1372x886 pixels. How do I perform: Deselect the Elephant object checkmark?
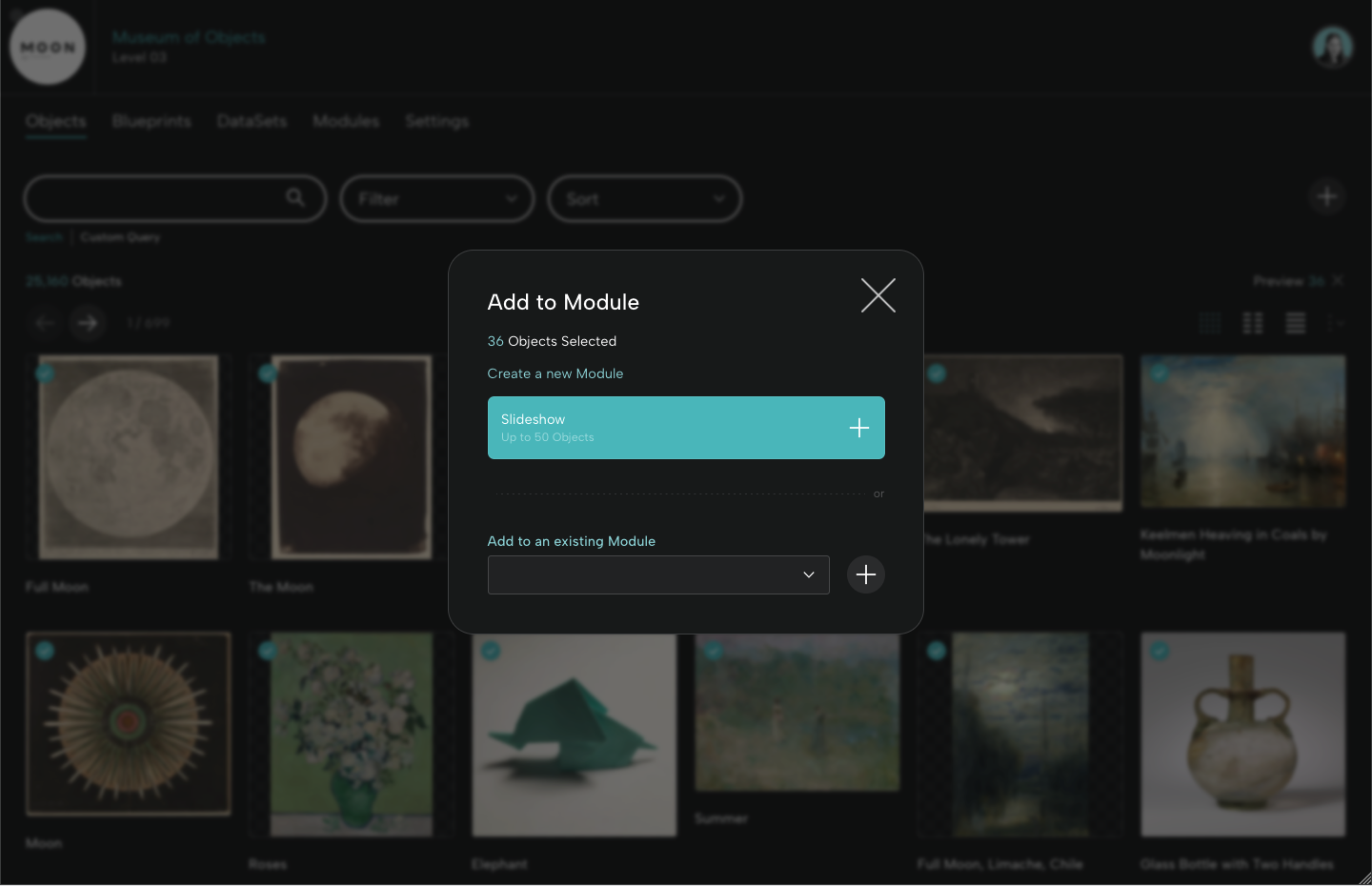click(492, 651)
